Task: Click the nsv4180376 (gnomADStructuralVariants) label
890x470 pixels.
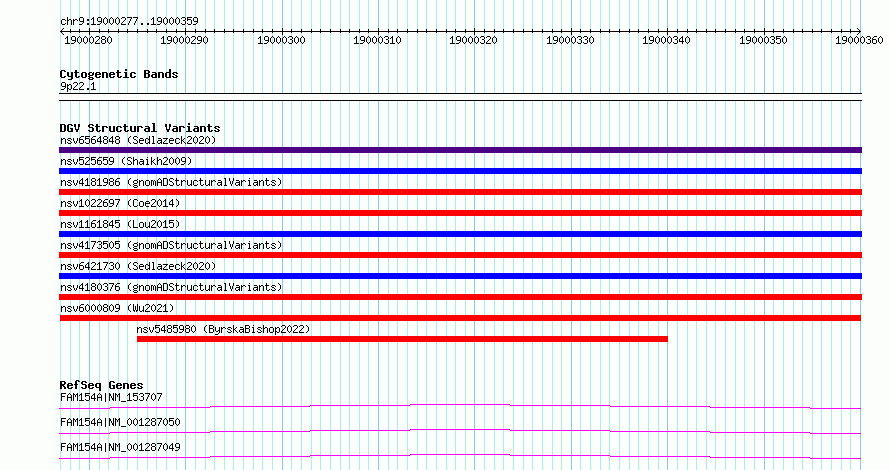Action: click(x=171, y=287)
